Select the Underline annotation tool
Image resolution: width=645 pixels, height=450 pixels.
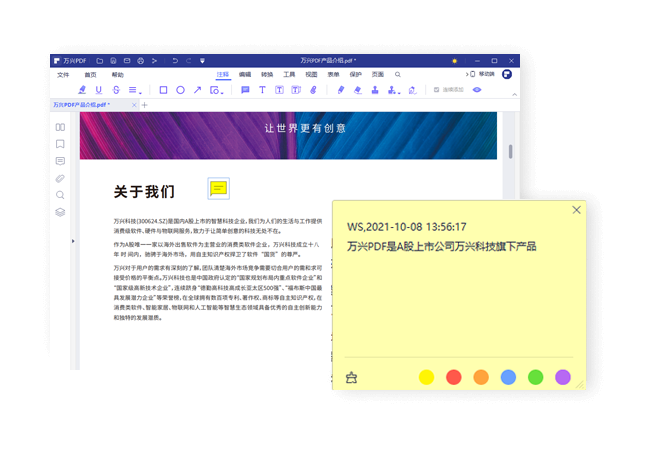pyautogui.click(x=99, y=90)
